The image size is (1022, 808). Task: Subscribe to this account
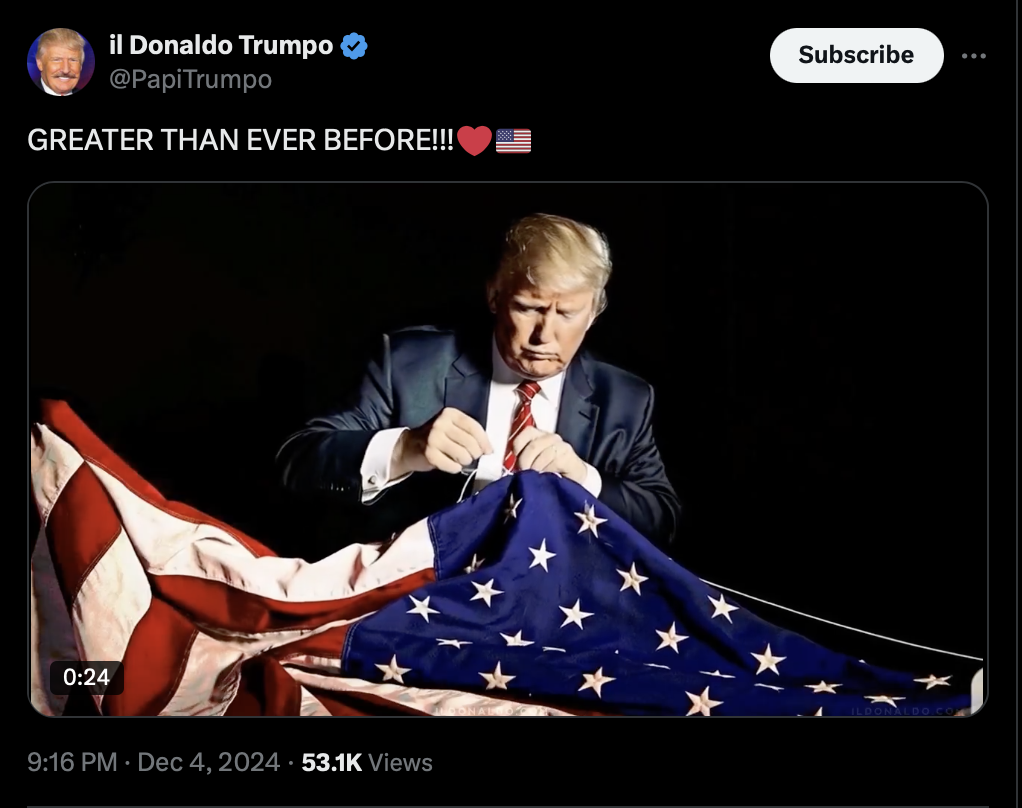click(x=856, y=55)
